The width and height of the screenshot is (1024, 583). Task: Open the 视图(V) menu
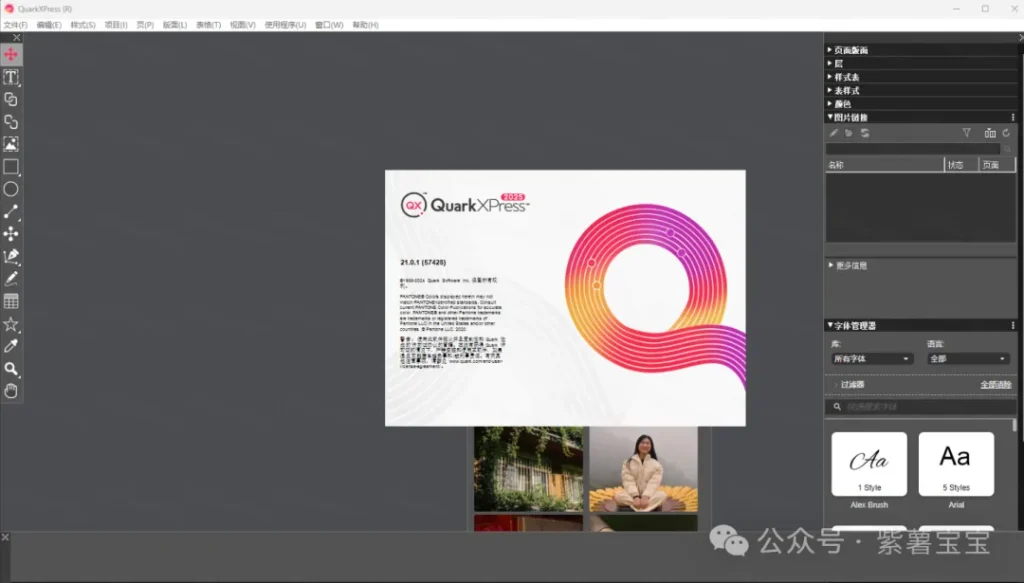coord(242,24)
